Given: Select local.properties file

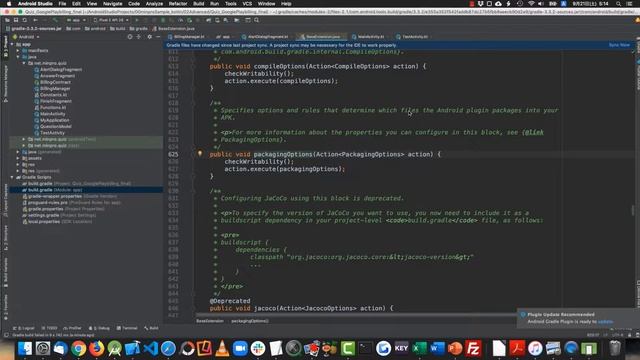Looking at the screenshot, I should click(x=57, y=222).
